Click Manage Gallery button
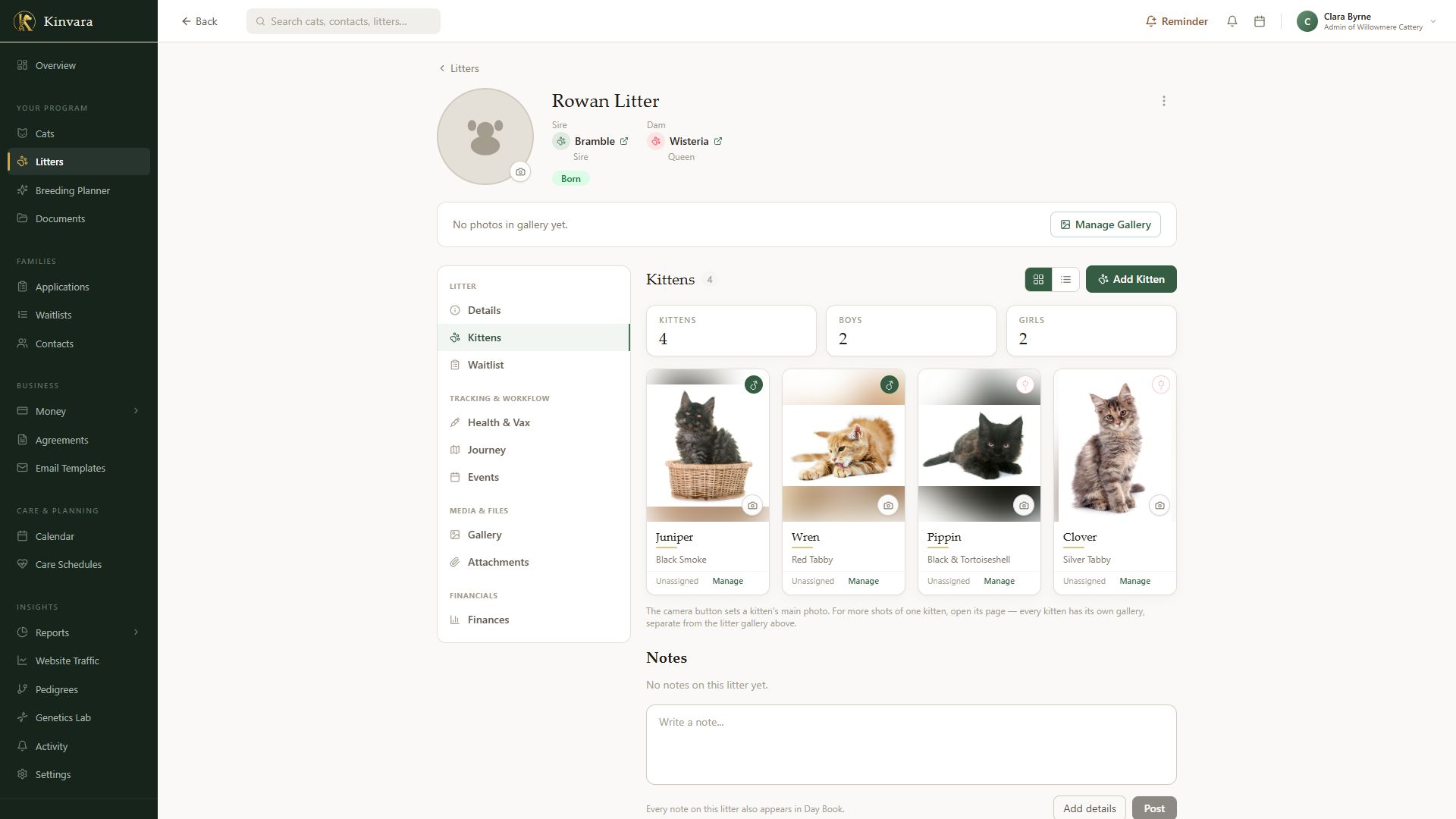1456x819 pixels. 1105,224
